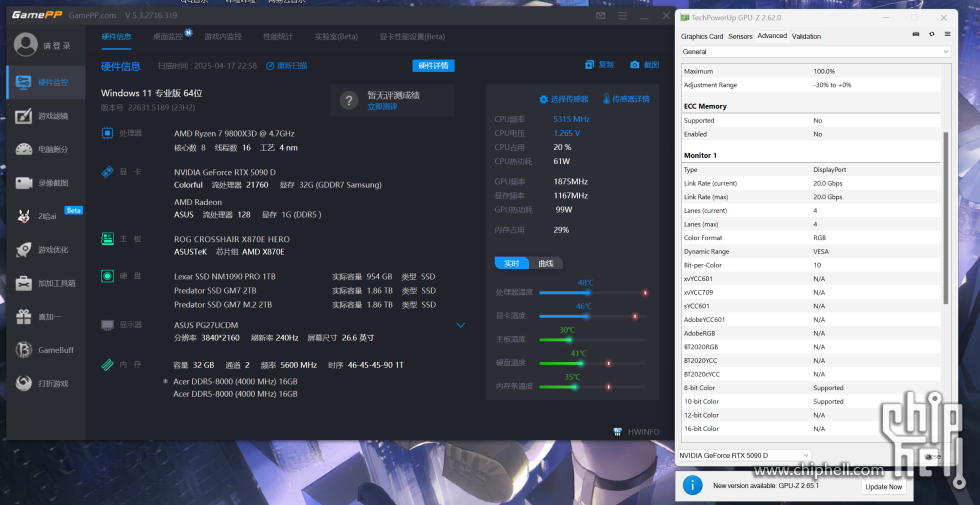This screenshot has width=980, height=505.
Task: Click the 重新扫描 rescan link
Action: pyautogui.click(x=286, y=66)
